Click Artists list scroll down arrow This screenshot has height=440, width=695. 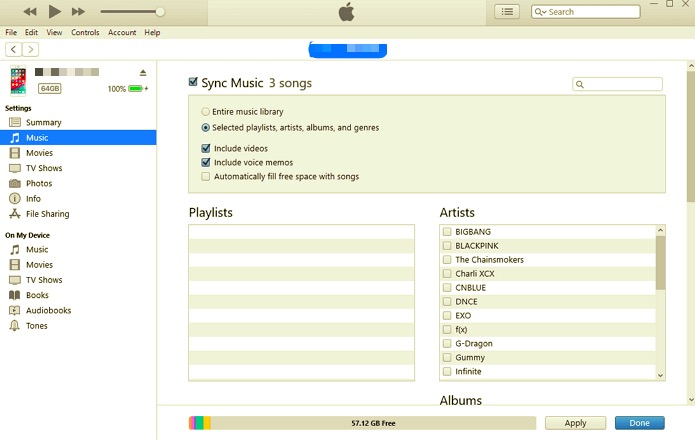tap(660, 376)
